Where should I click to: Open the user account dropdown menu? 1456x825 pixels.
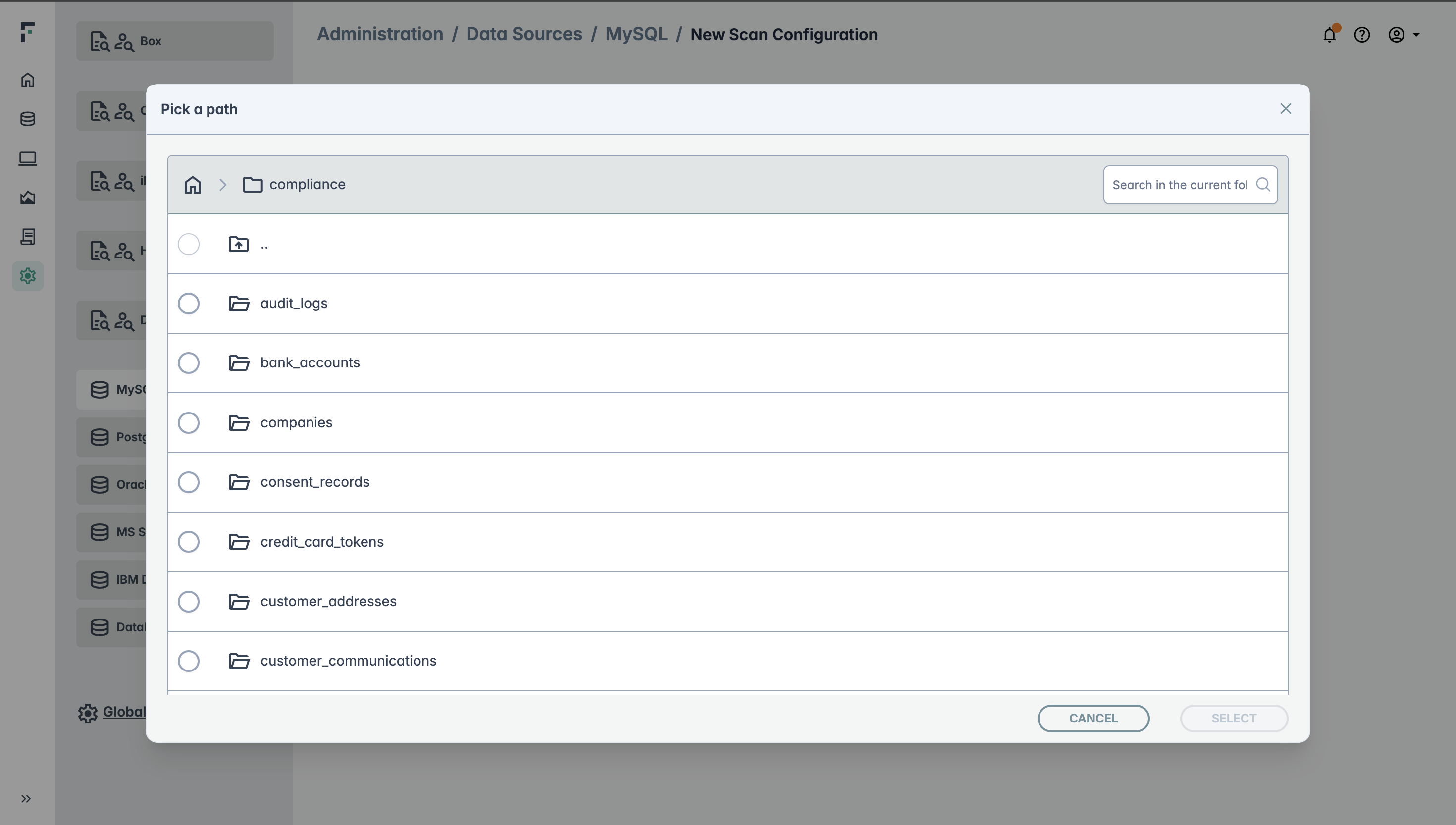pos(1404,35)
